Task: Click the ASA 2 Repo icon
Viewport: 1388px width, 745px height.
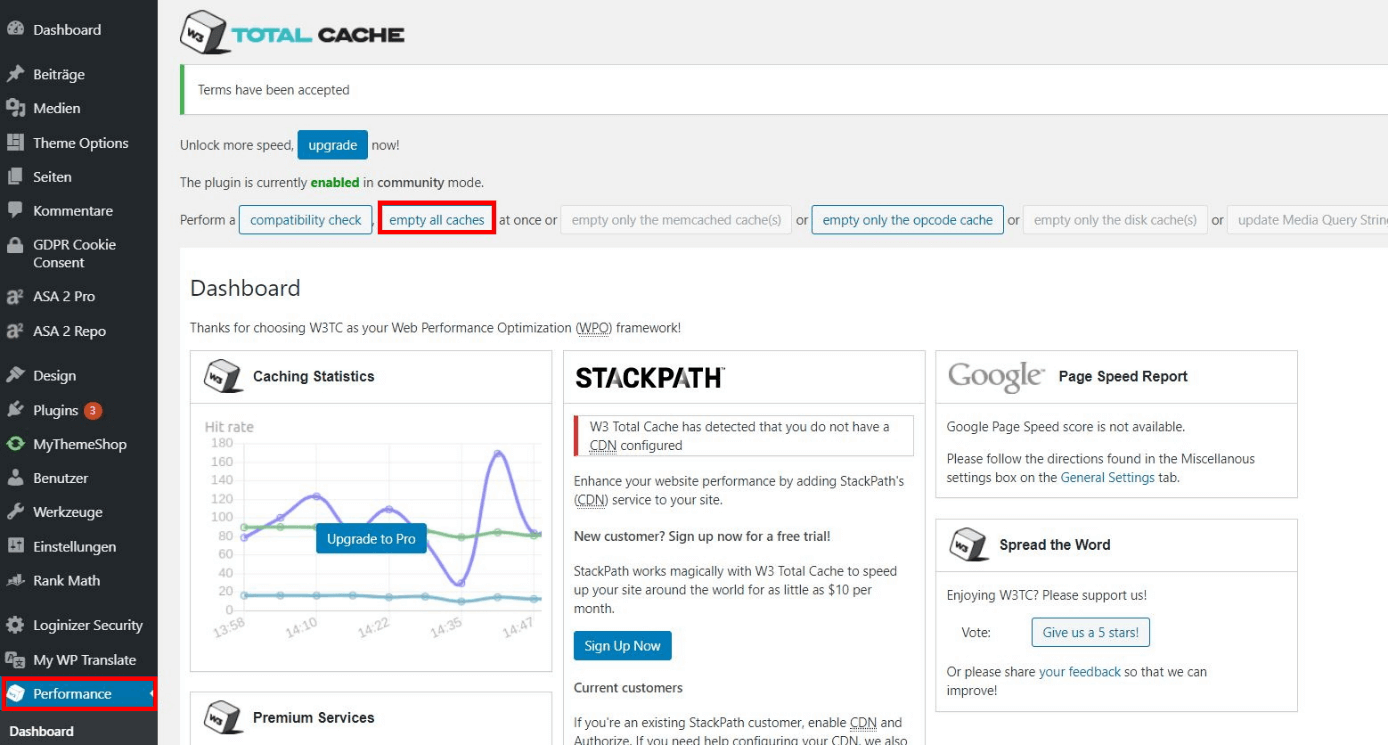Action: [15, 331]
